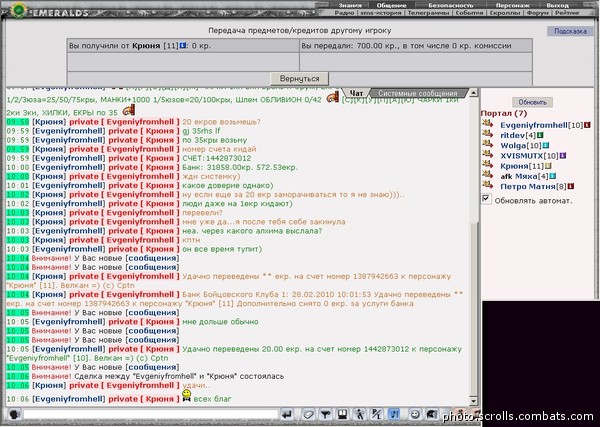Open Форум submenu item
Image resolution: width=600 pixels, height=427 pixels.
pyautogui.click(x=537, y=13)
